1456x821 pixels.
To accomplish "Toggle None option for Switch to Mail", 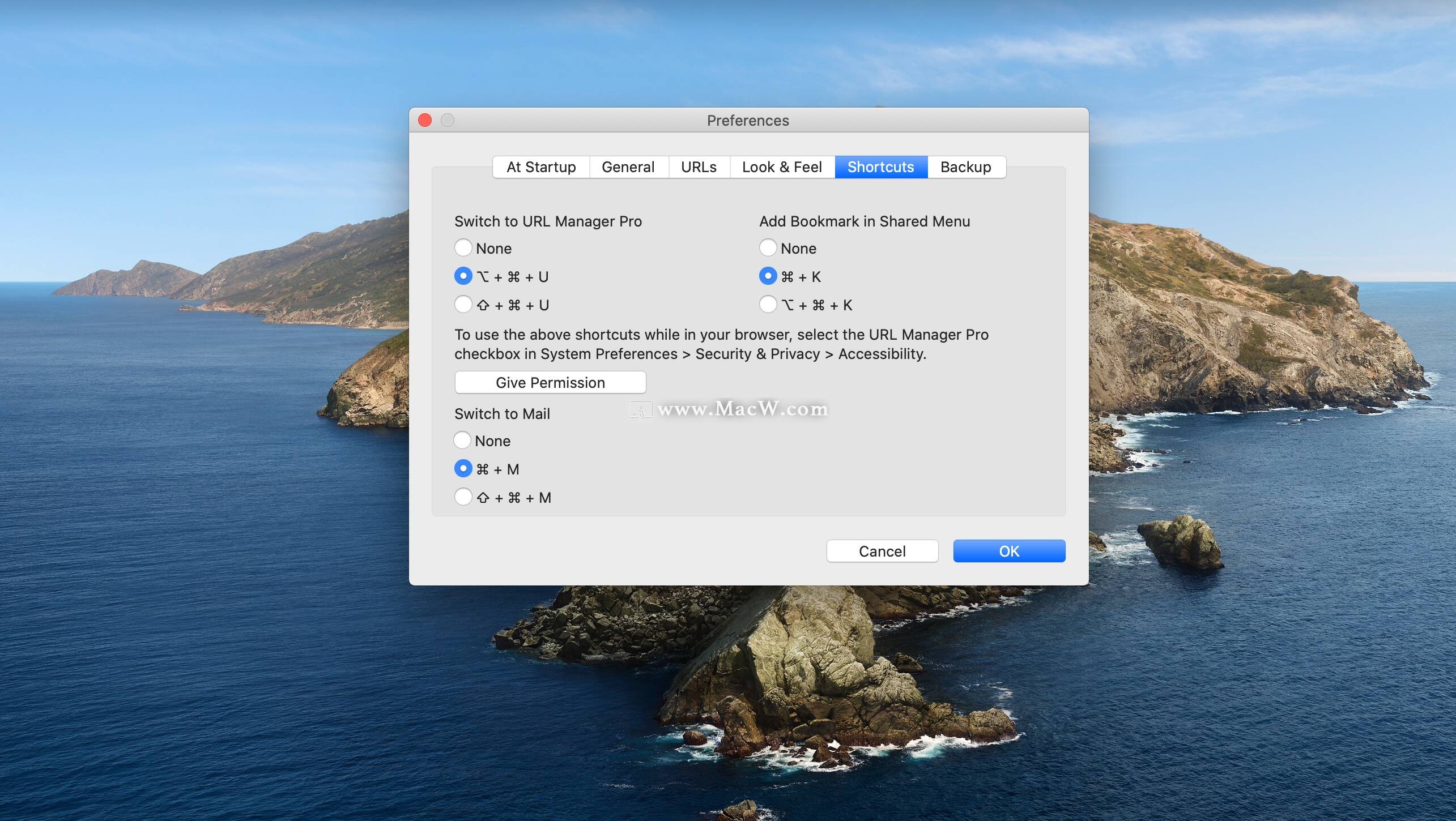I will pyautogui.click(x=462, y=441).
